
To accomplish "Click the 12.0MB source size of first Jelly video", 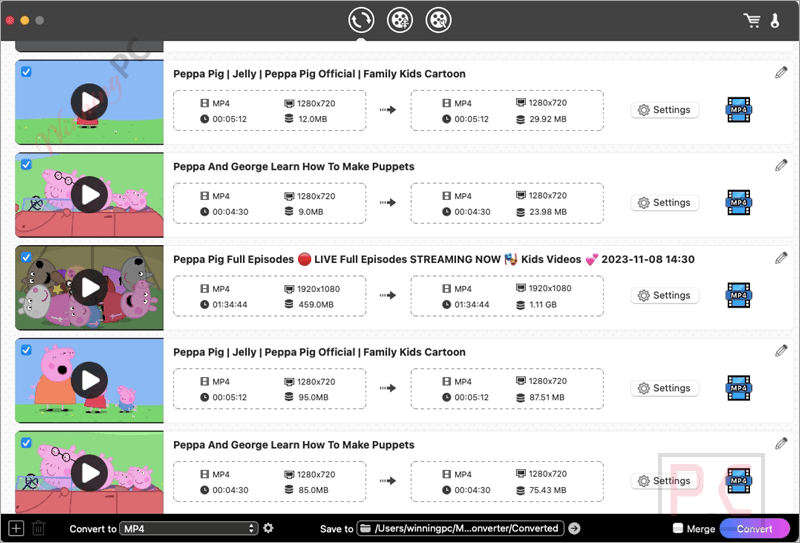I will pos(313,119).
